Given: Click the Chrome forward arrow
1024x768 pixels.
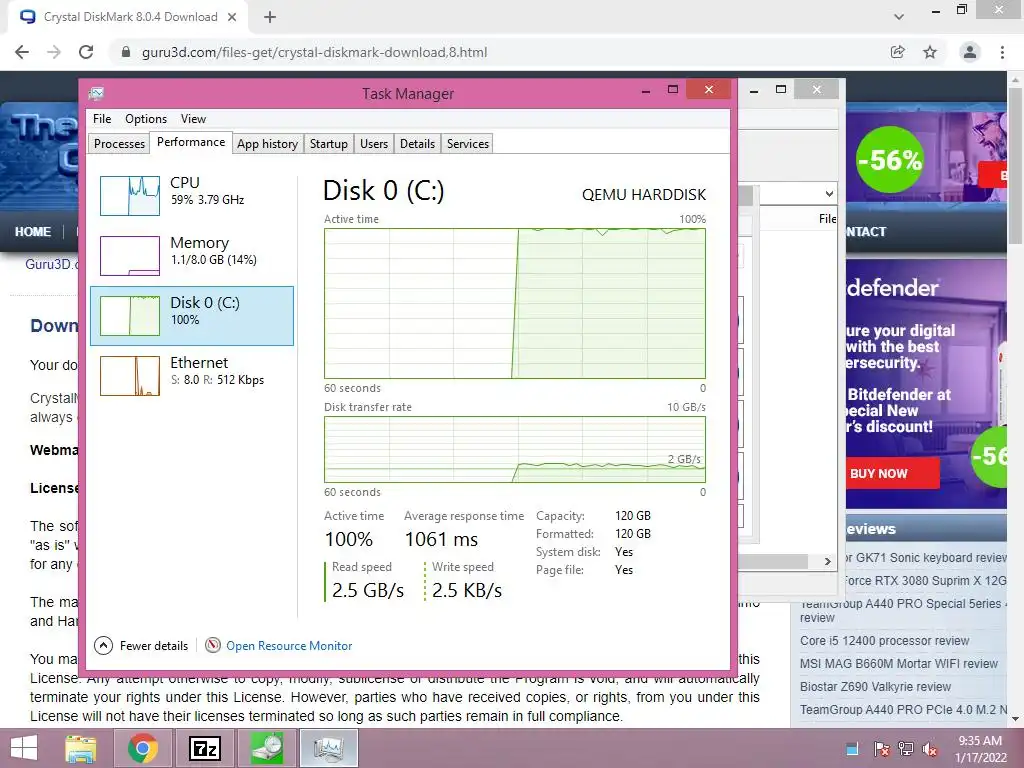Looking at the screenshot, I should pos(54,52).
